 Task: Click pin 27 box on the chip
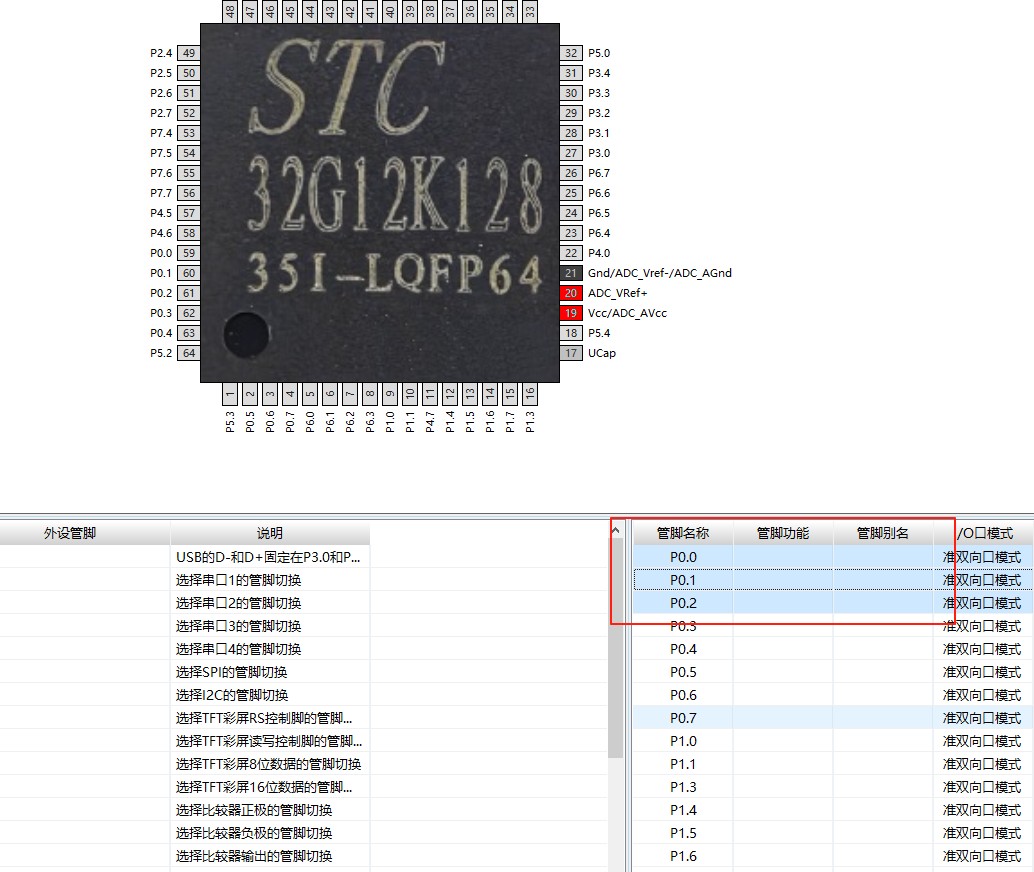tap(571, 153)
